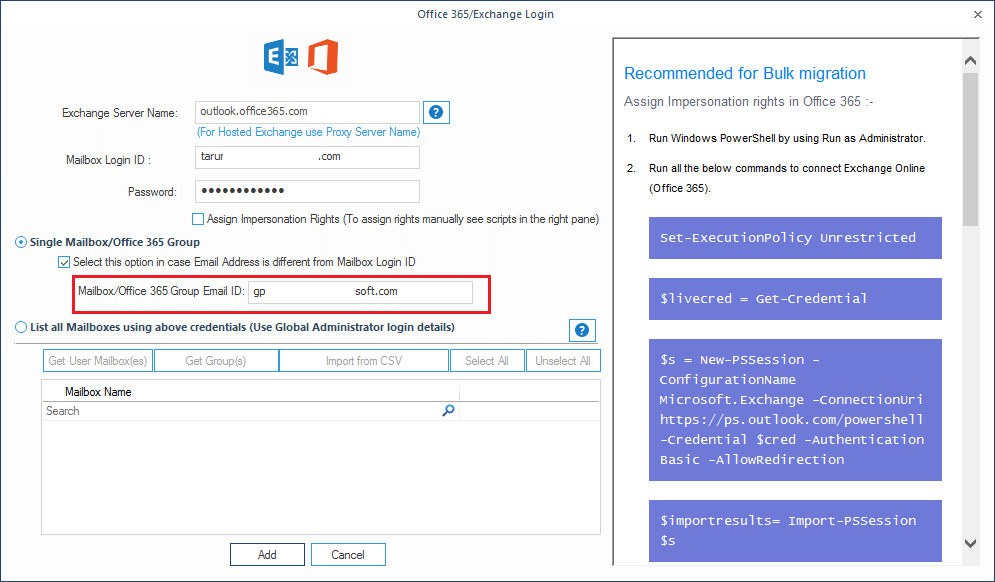995x582 pixels.
Task: Click the Hosted Exchange Proxy Server Name hint
Action: click(x=308, y=132)
